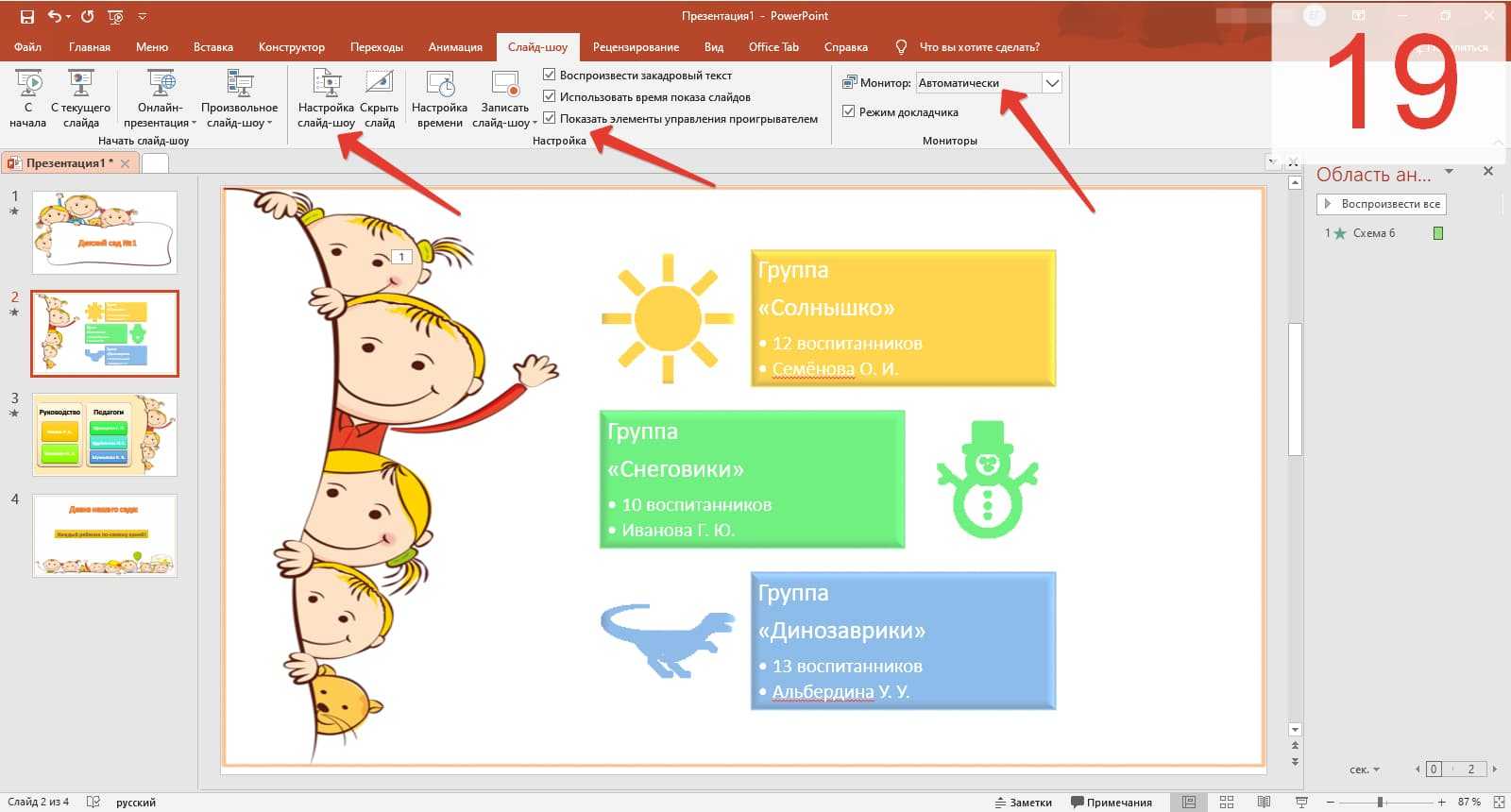Click 'Воспроизвести все' button in animation pane
Viewport: 1511px width, 812px height.
[x=1382, y=204]
